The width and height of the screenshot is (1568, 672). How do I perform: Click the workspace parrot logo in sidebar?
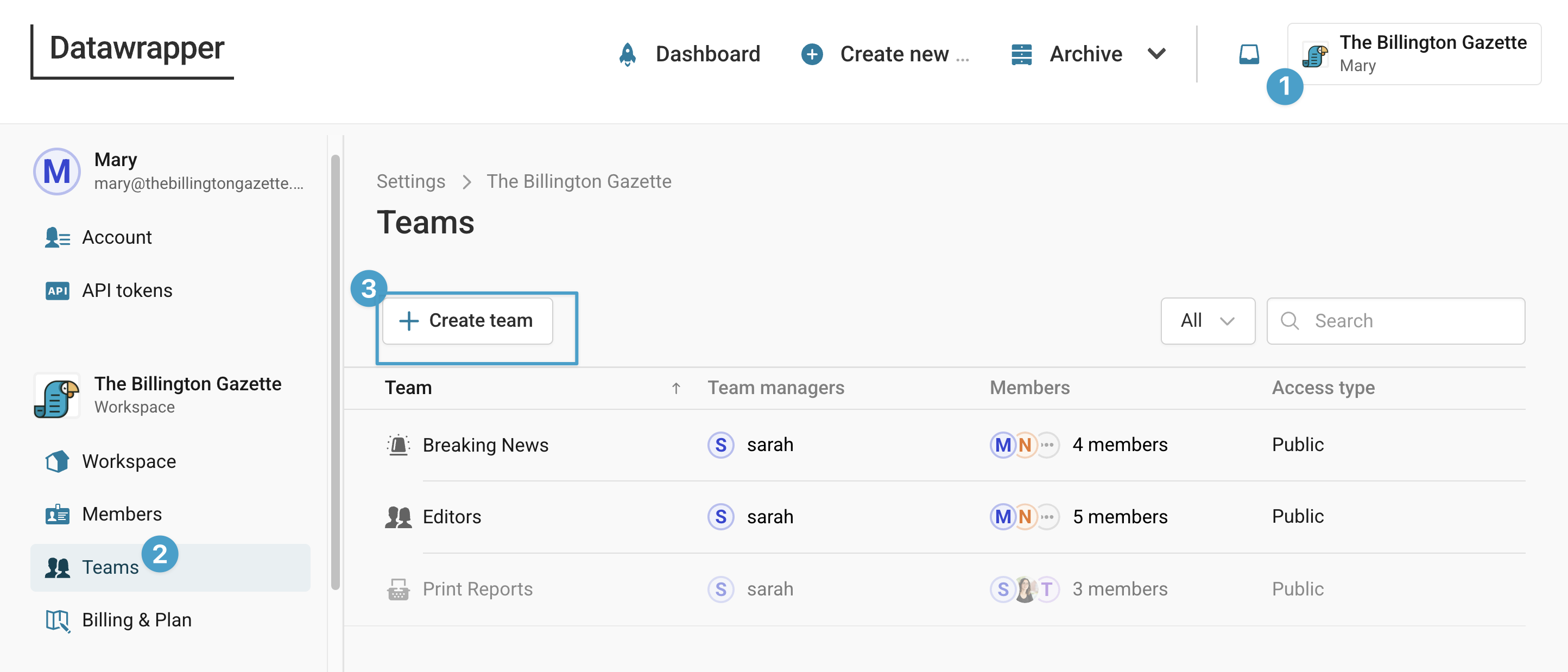coord(56,396)
